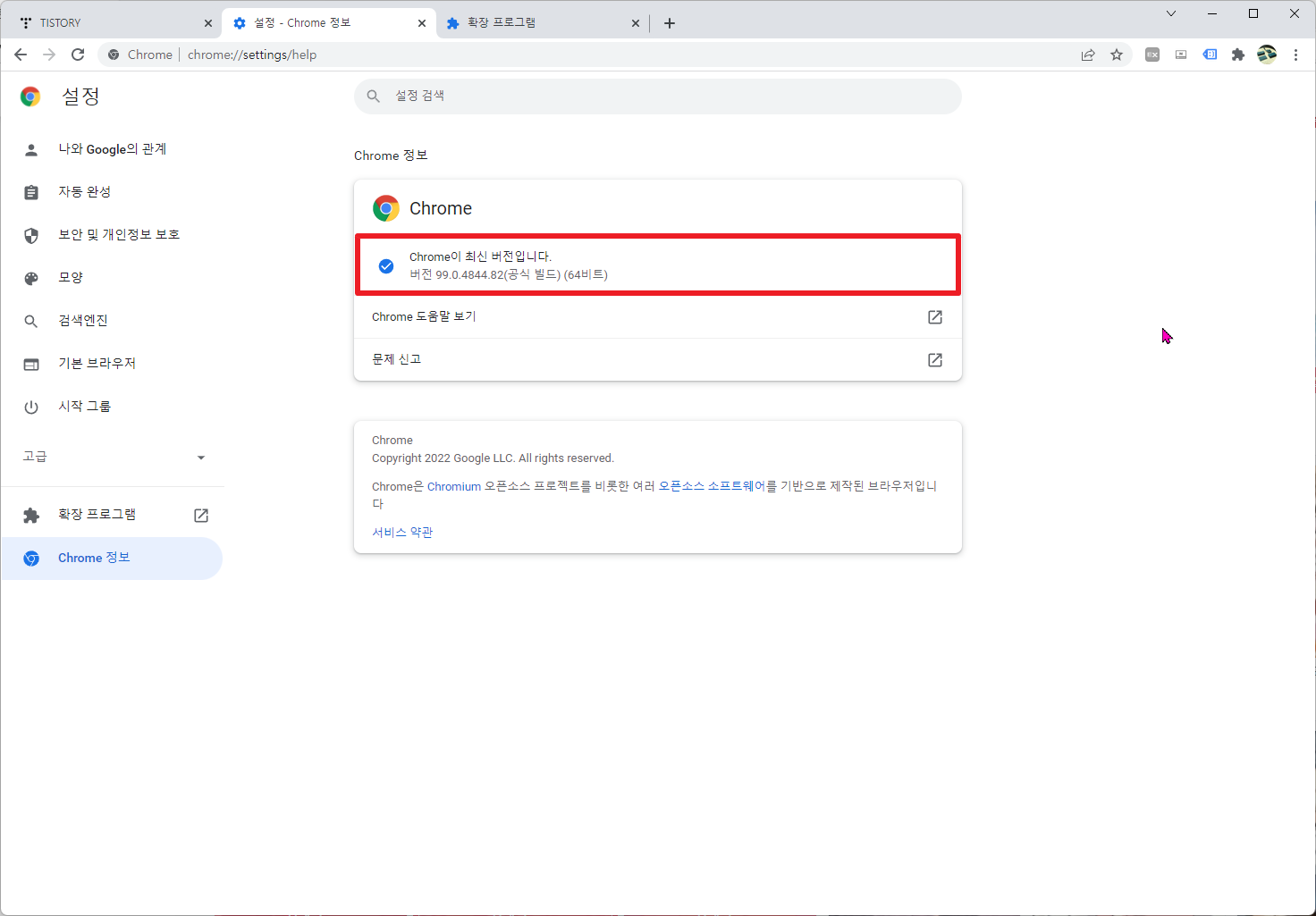Click the Chrome icon beside Chrome 정보
This screenshot has height=916, width=1316.
(x=31, y=559)
